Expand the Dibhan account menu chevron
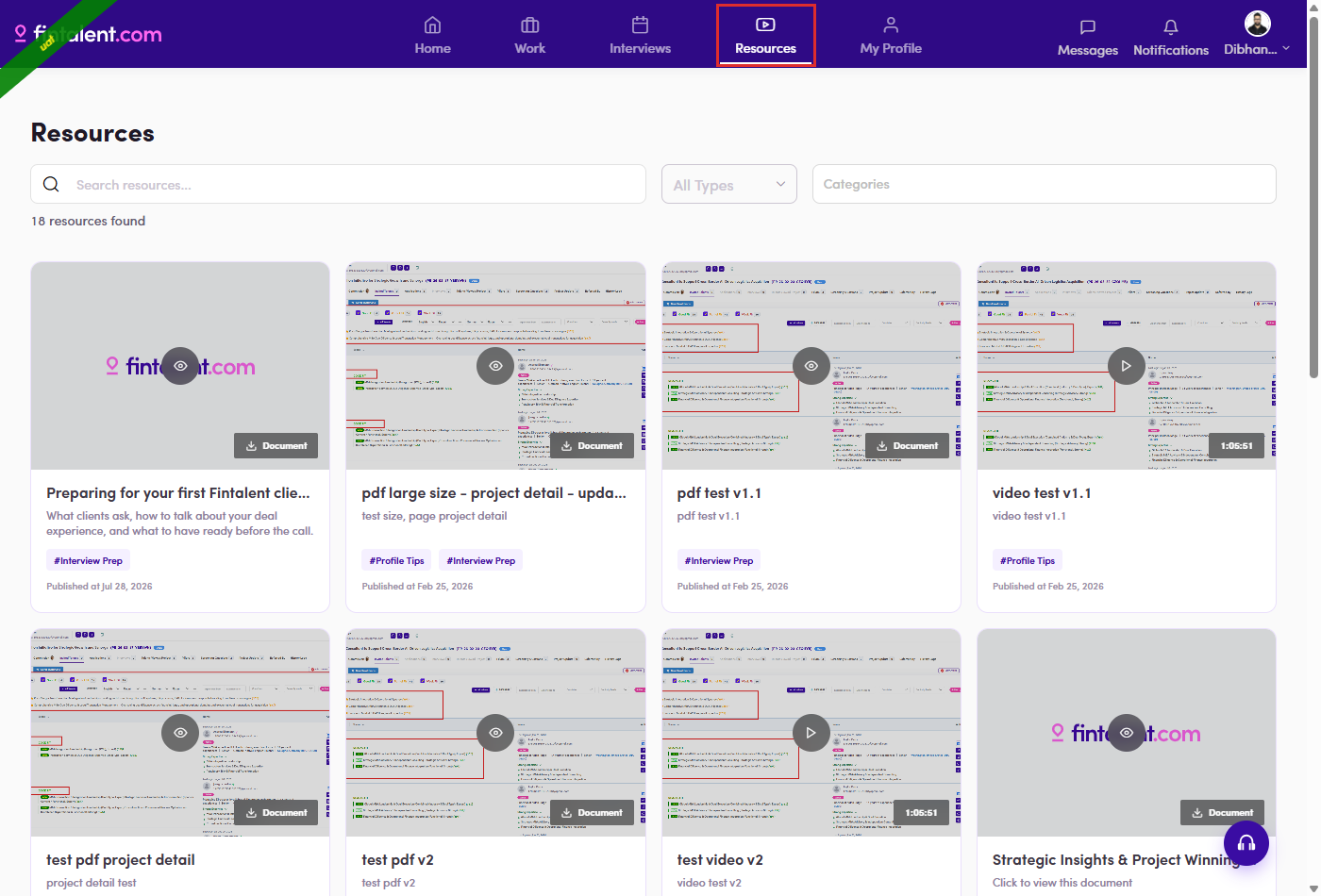Image resolution: width=1321 pixels, height=896 pixels. coord(1285,49)
